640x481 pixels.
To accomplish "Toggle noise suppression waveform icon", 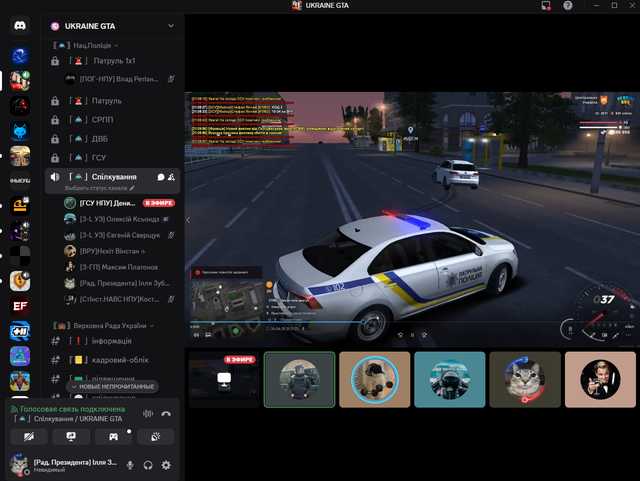I will tap(148, 414).
